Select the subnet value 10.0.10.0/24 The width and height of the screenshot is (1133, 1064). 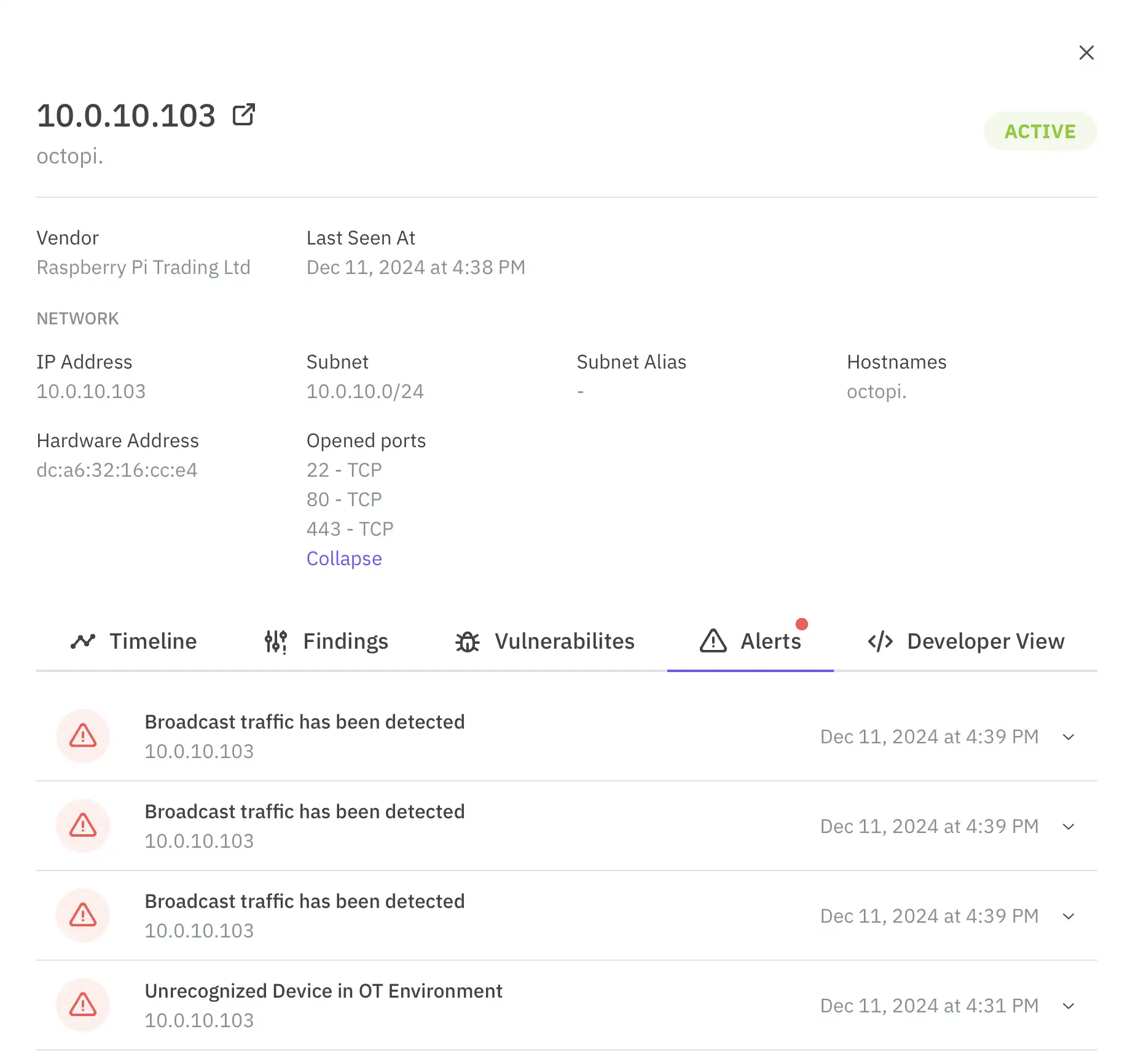click(365, 391)
